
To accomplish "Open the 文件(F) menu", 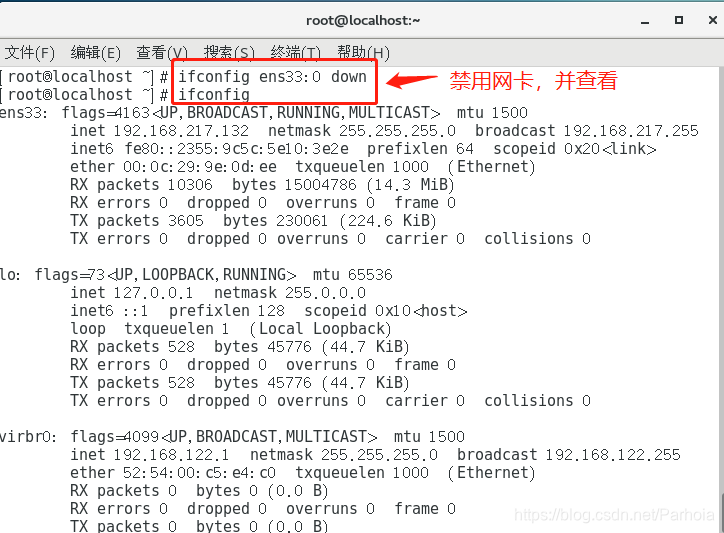I will 30,53.
